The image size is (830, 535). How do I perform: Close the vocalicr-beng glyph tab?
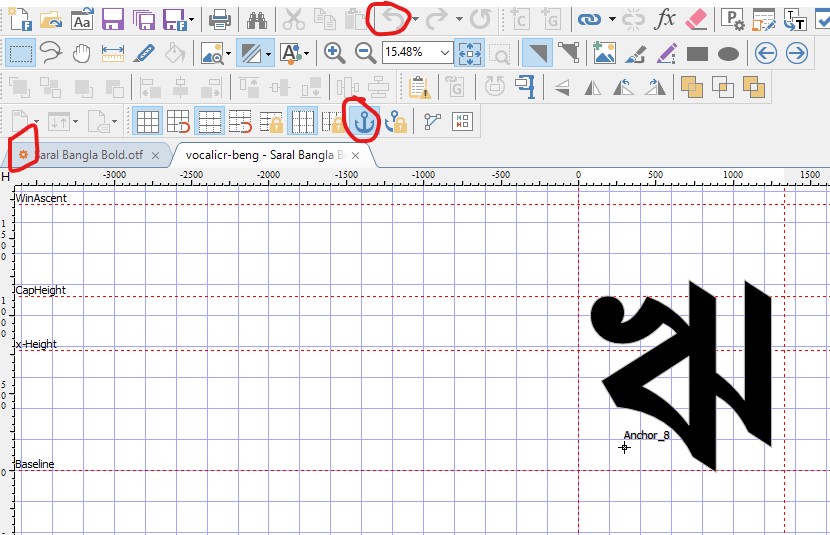pos(355,156)
